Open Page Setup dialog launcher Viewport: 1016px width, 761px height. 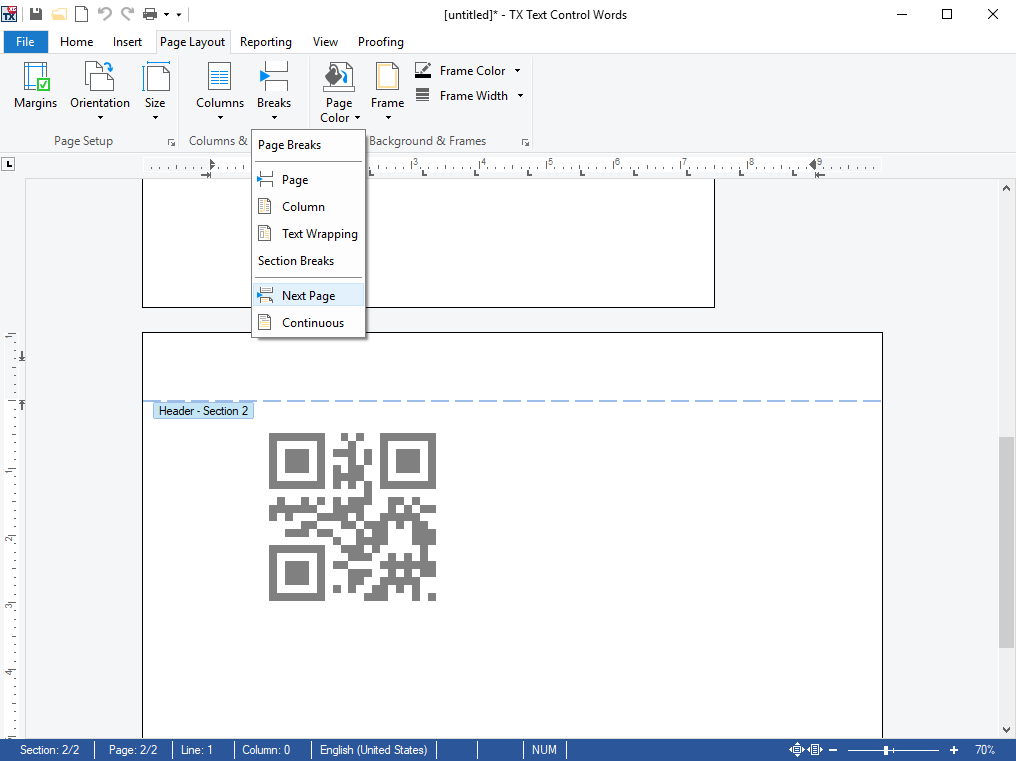(171, 142)
